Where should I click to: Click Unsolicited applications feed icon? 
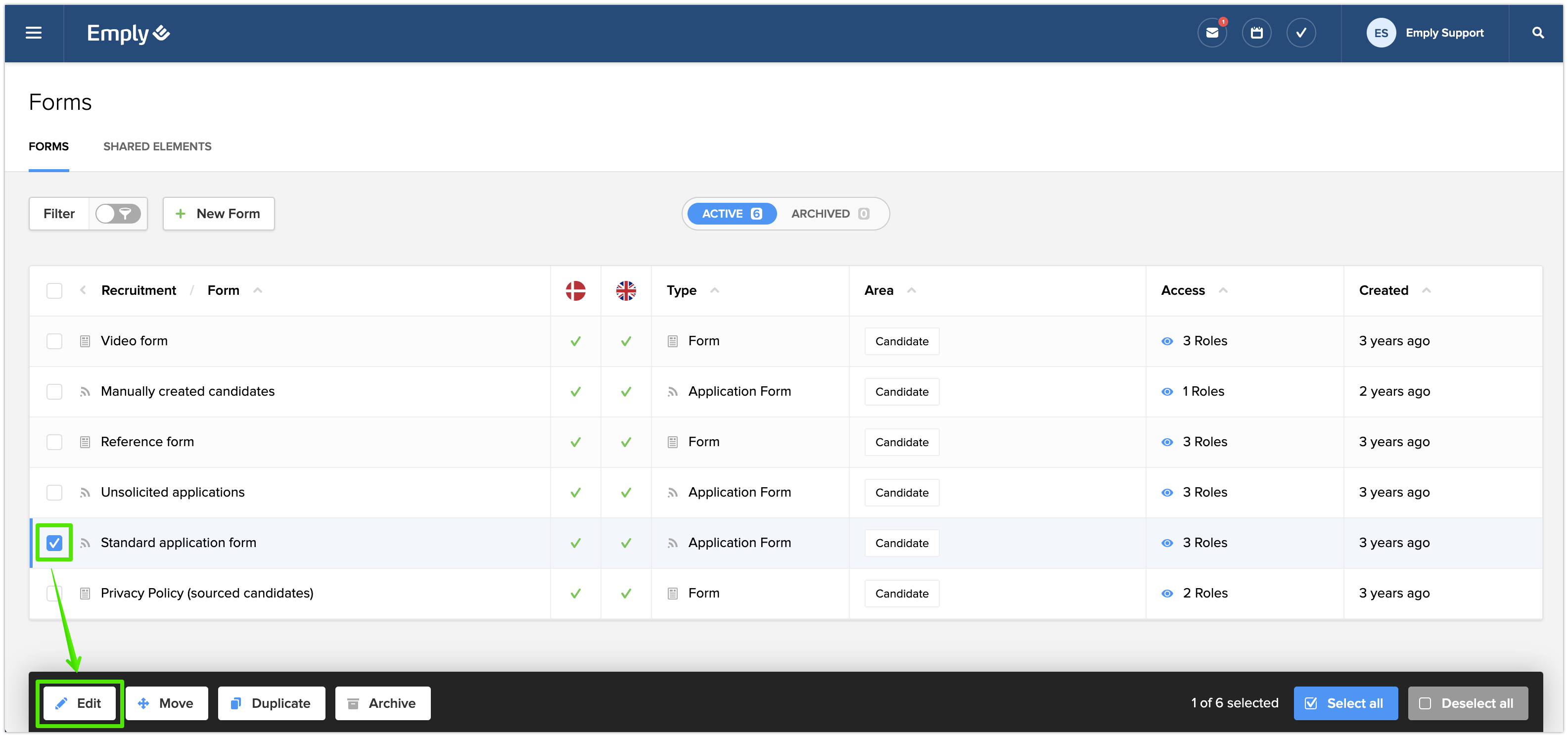point(85,492)
